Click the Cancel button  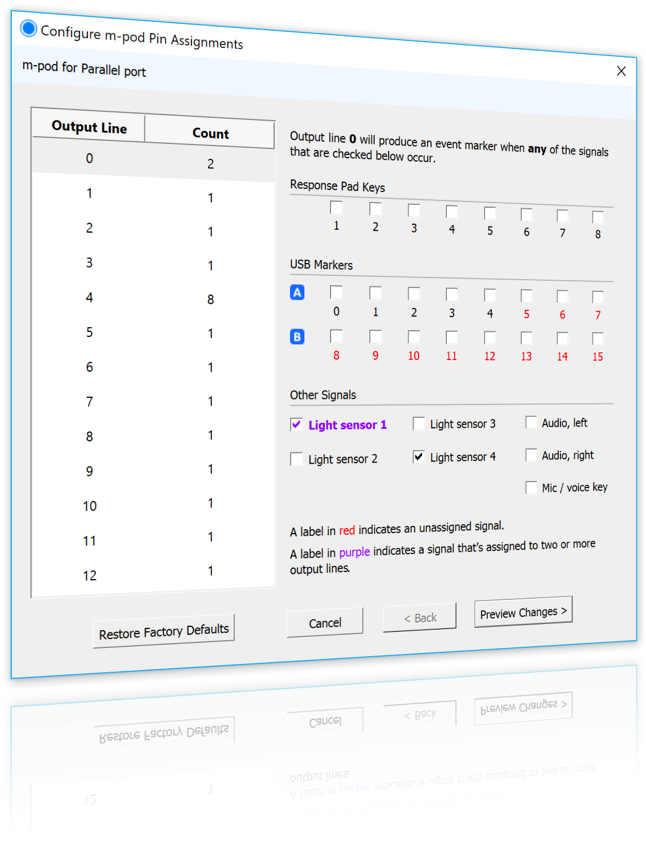(325, 622)
